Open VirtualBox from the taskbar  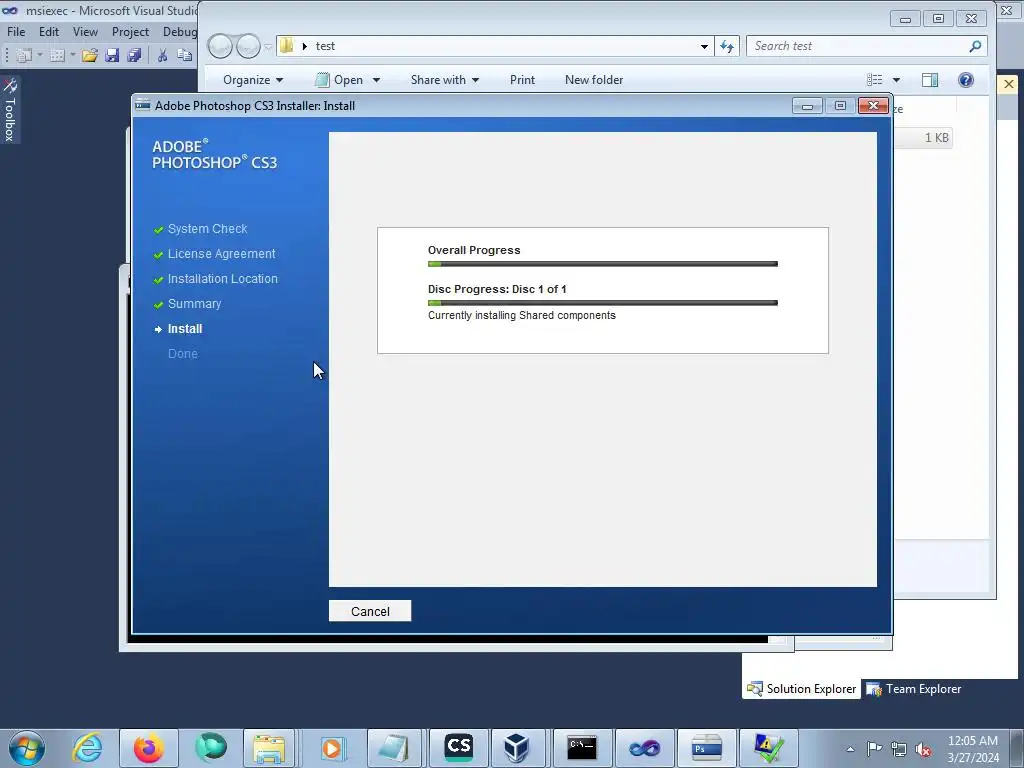(516, 748)
